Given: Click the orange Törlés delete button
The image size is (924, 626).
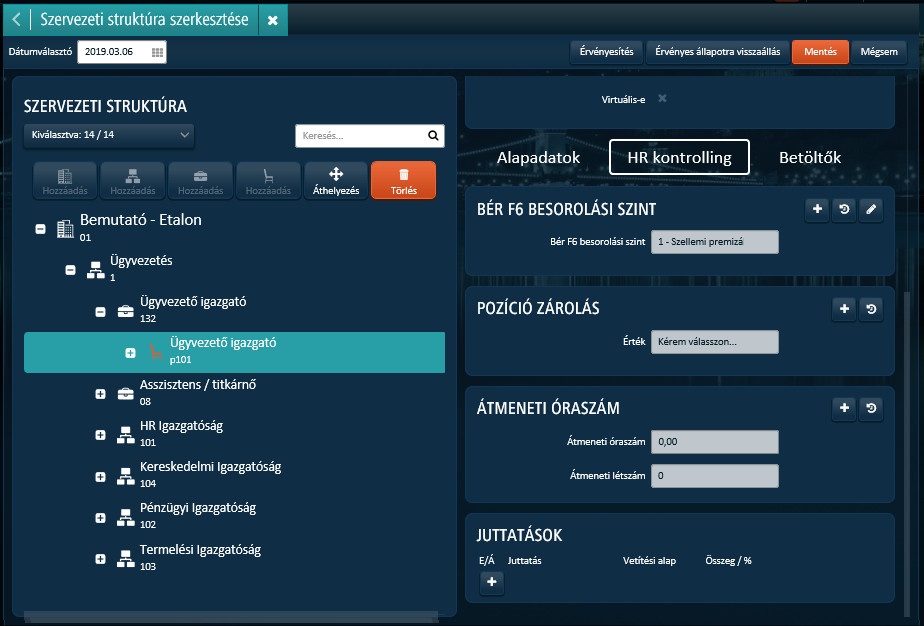Looking at the screenshot, I should (404, 180).
